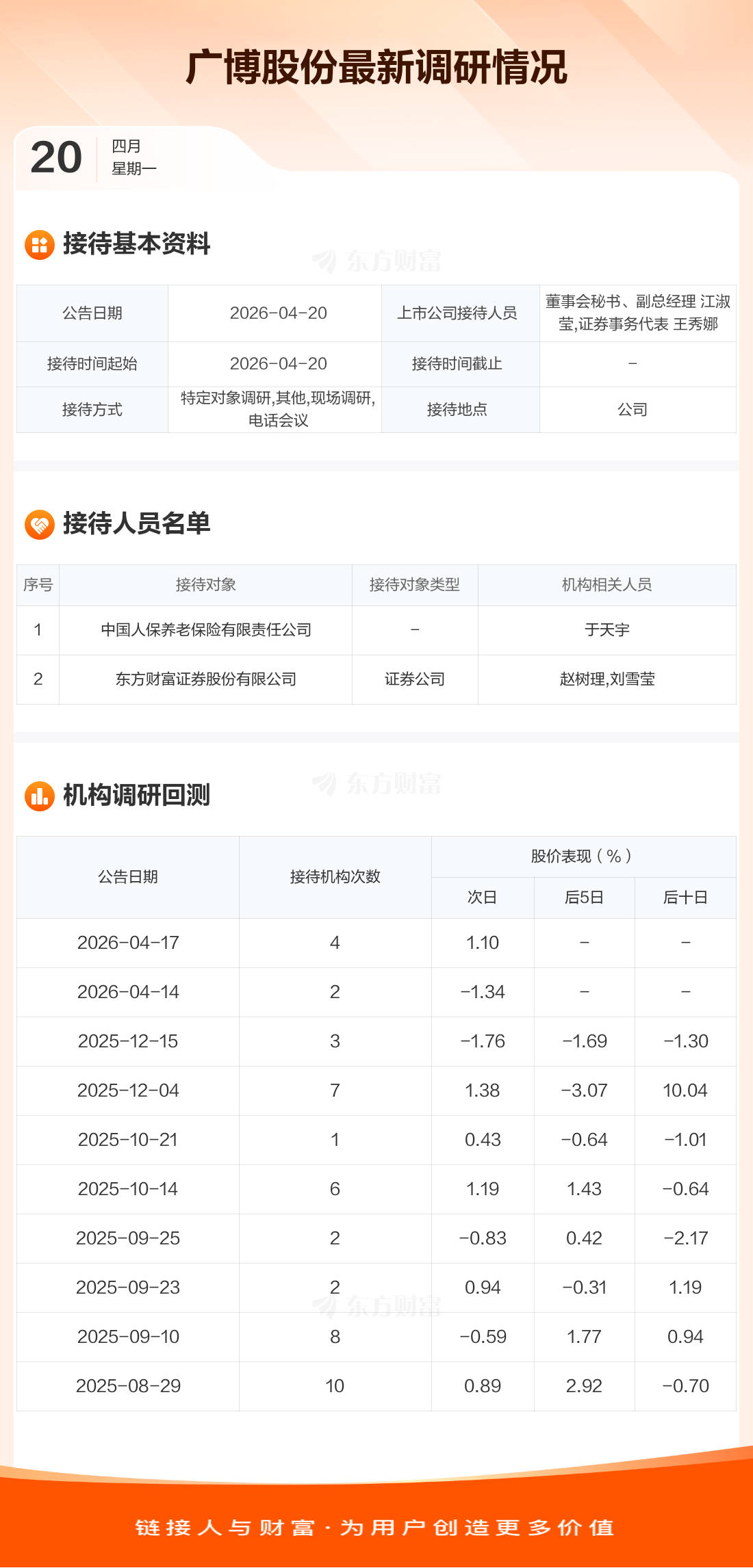This screenshot has width=753, height=1568.
Task: Click the date 2025-09-10 row
Action: [376, 1337]
